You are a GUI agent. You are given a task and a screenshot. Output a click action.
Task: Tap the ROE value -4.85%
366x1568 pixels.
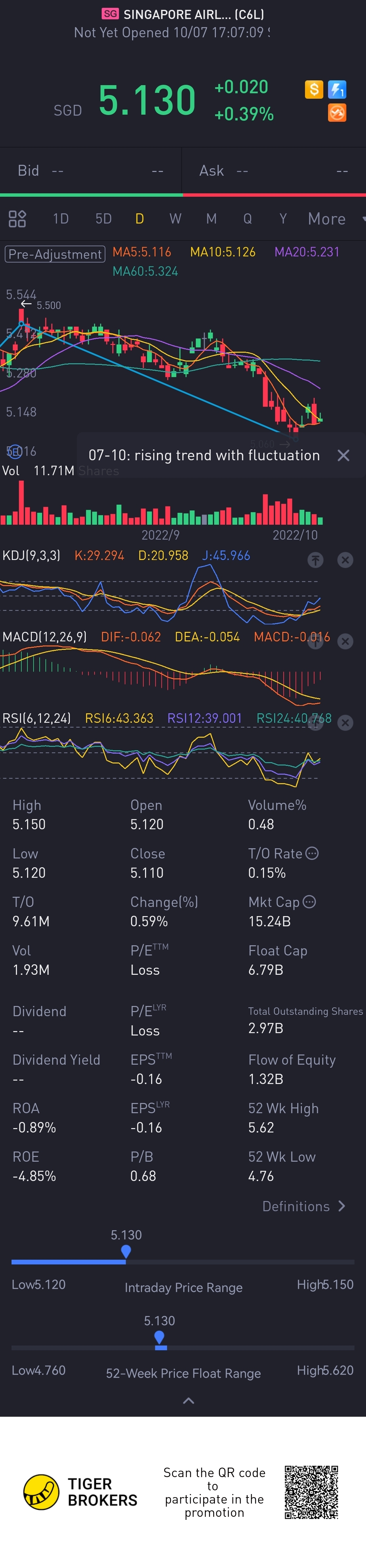pyautogui.click(x=34, y=1176)
